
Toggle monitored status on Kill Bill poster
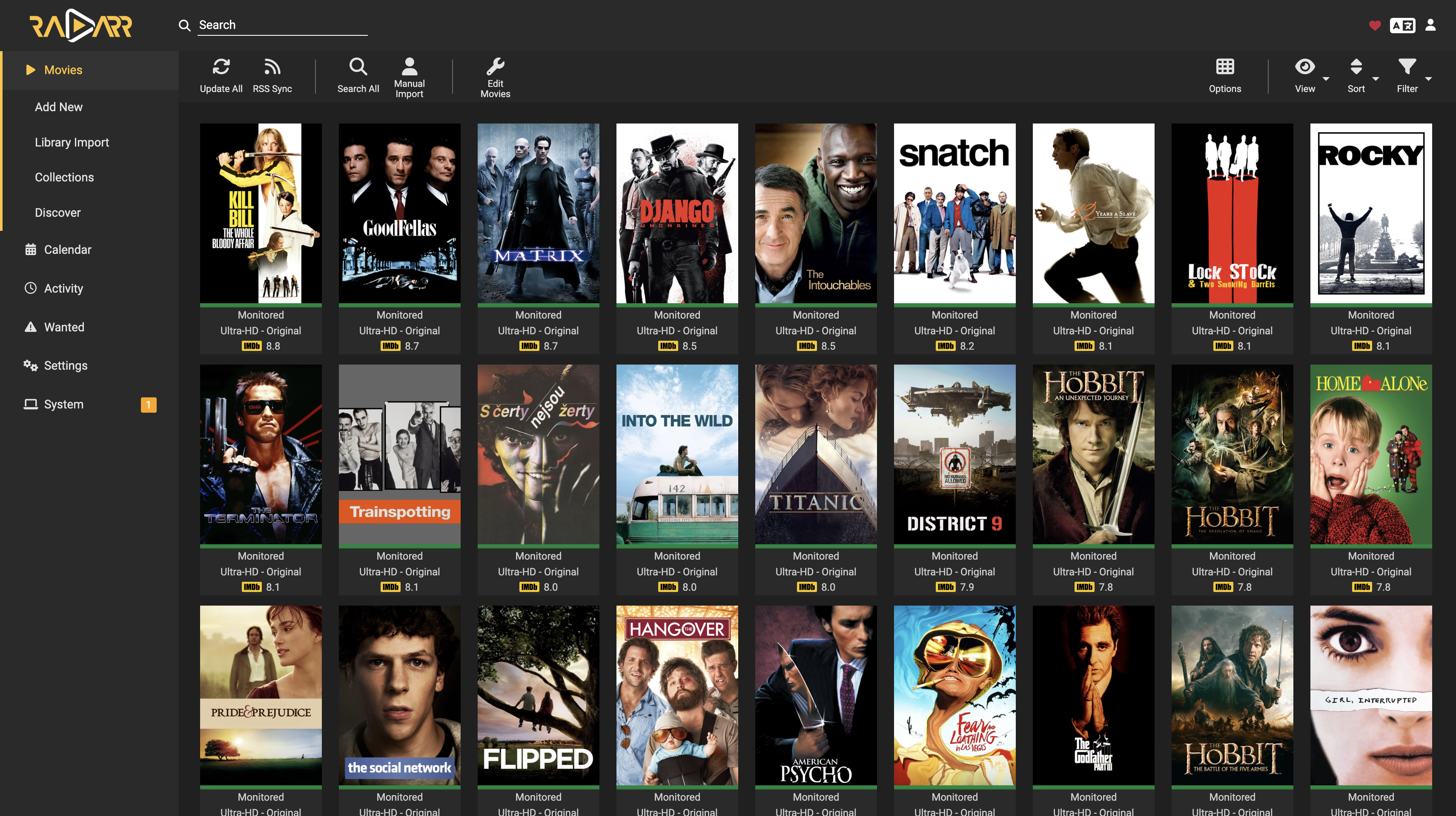click(261, 315)
